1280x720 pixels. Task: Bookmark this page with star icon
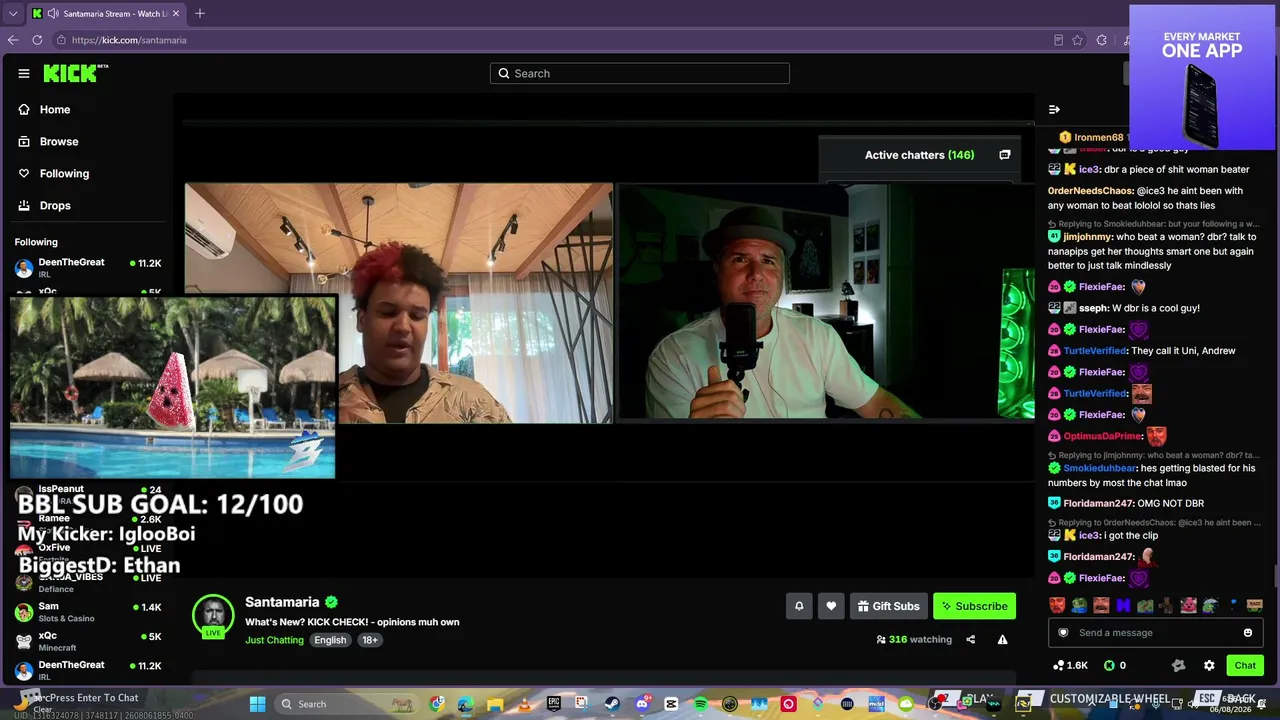1077,40
